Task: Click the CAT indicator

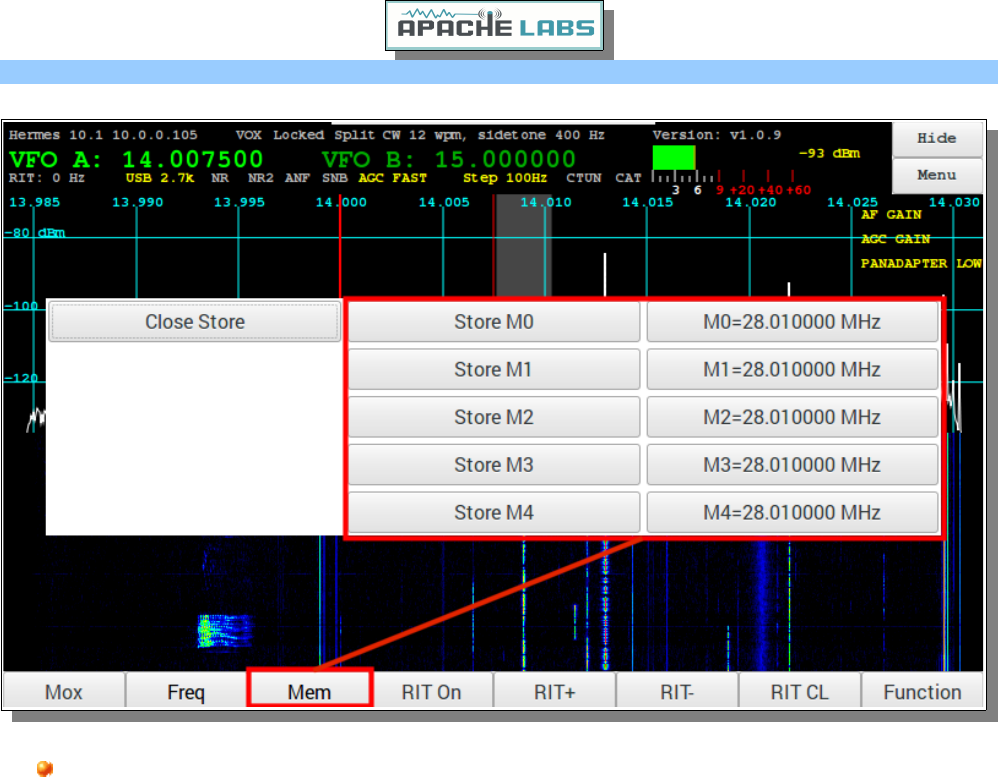Action: tap(628, 178)
